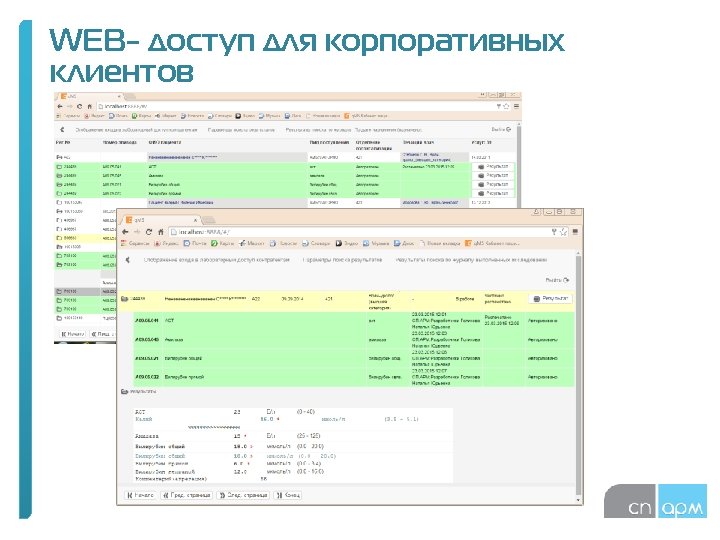The height and width of the screenshot is (540, 720).
Task: Close the qMS tab in the front browser window
Action: click(x=195, y=220)
